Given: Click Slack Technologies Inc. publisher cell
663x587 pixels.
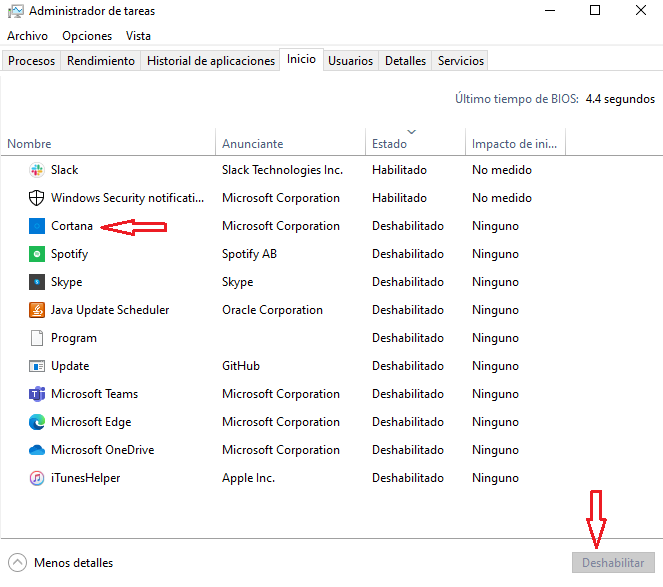Looking at the screenshot, I should click(x=282, y=170).
